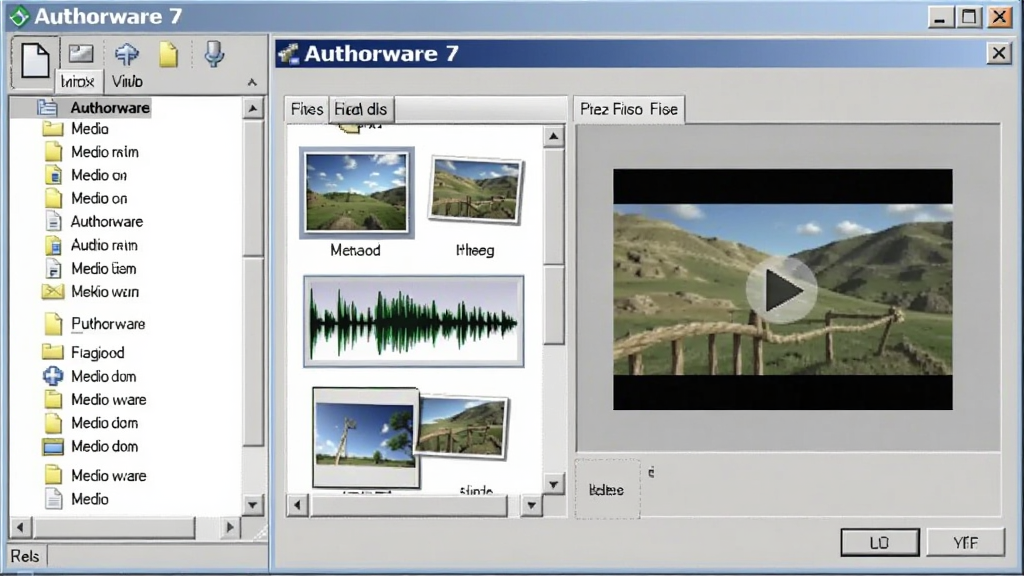Play the preview video

782,290
